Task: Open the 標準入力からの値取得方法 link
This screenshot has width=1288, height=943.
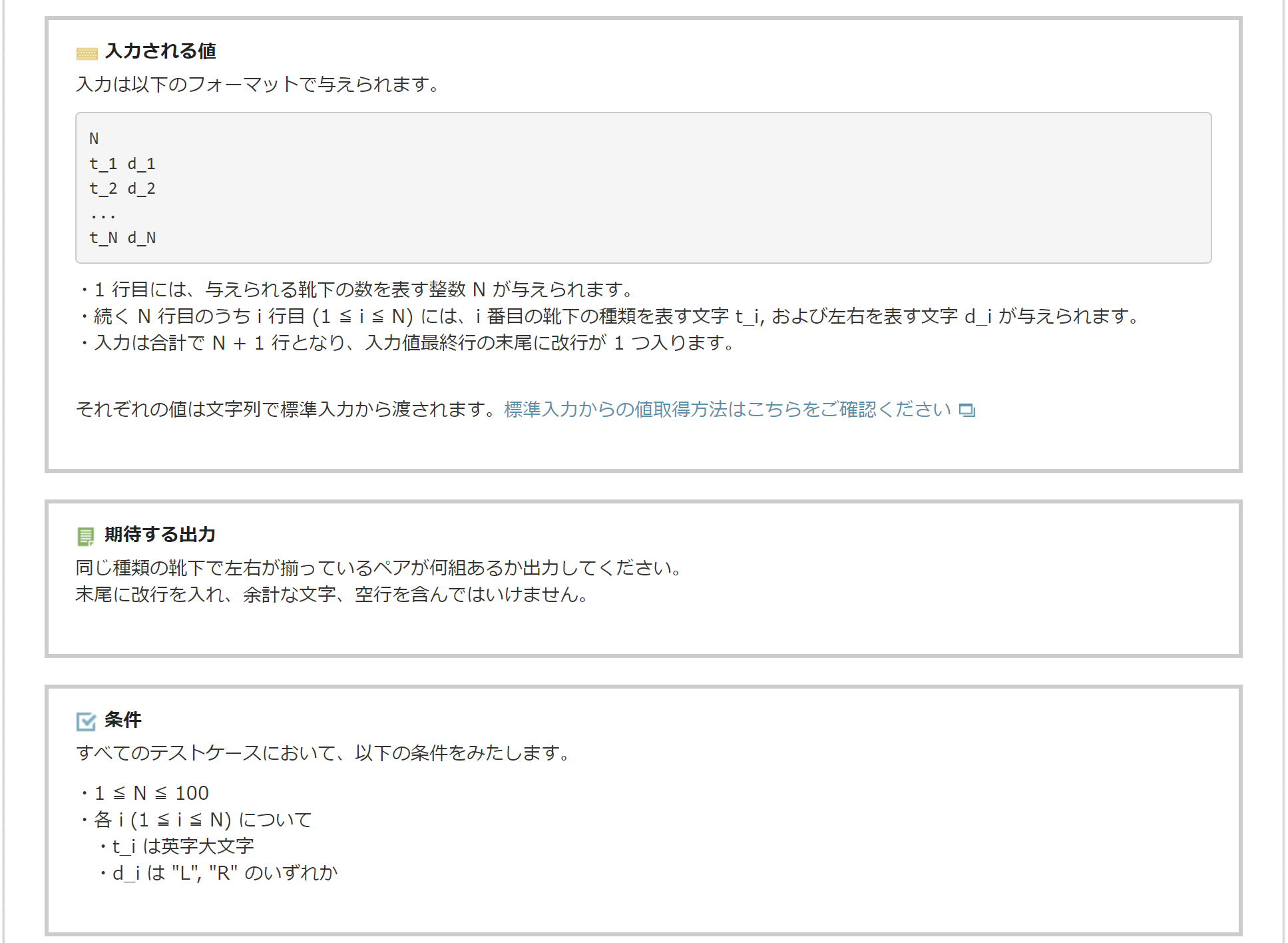Action: (727, 409)
